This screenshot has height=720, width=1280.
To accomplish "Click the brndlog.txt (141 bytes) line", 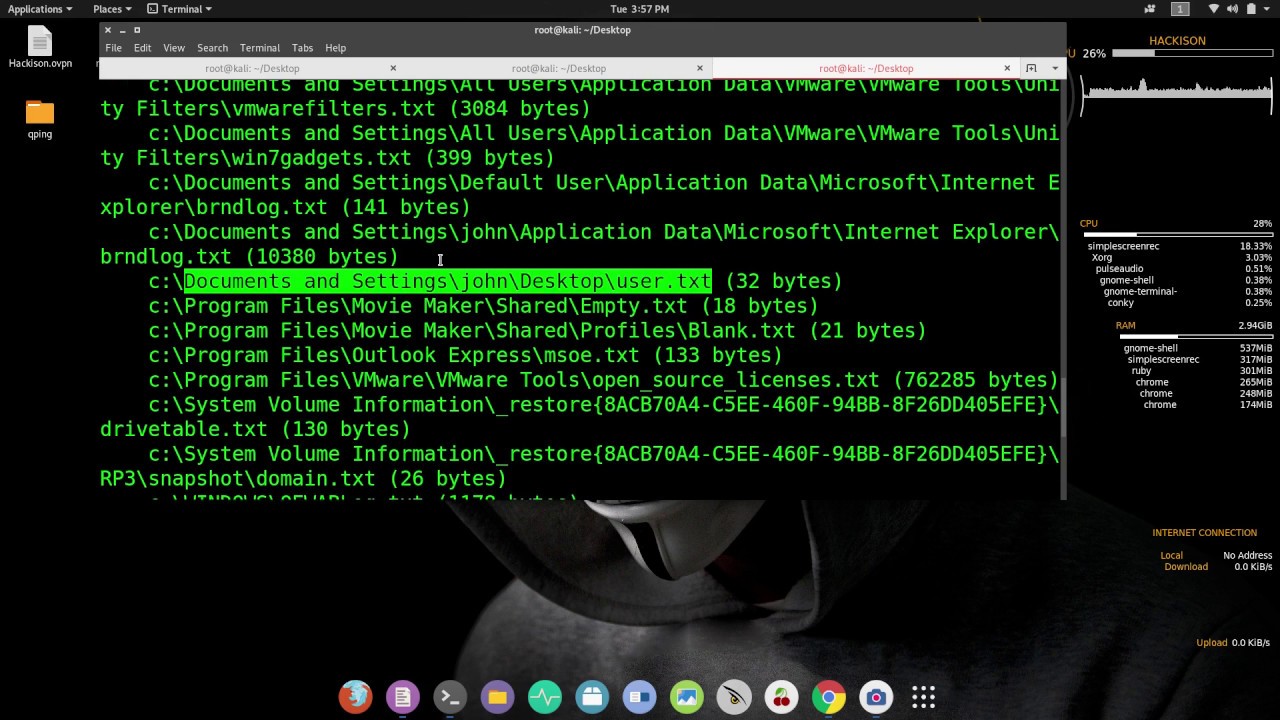I will pos(285,207).
